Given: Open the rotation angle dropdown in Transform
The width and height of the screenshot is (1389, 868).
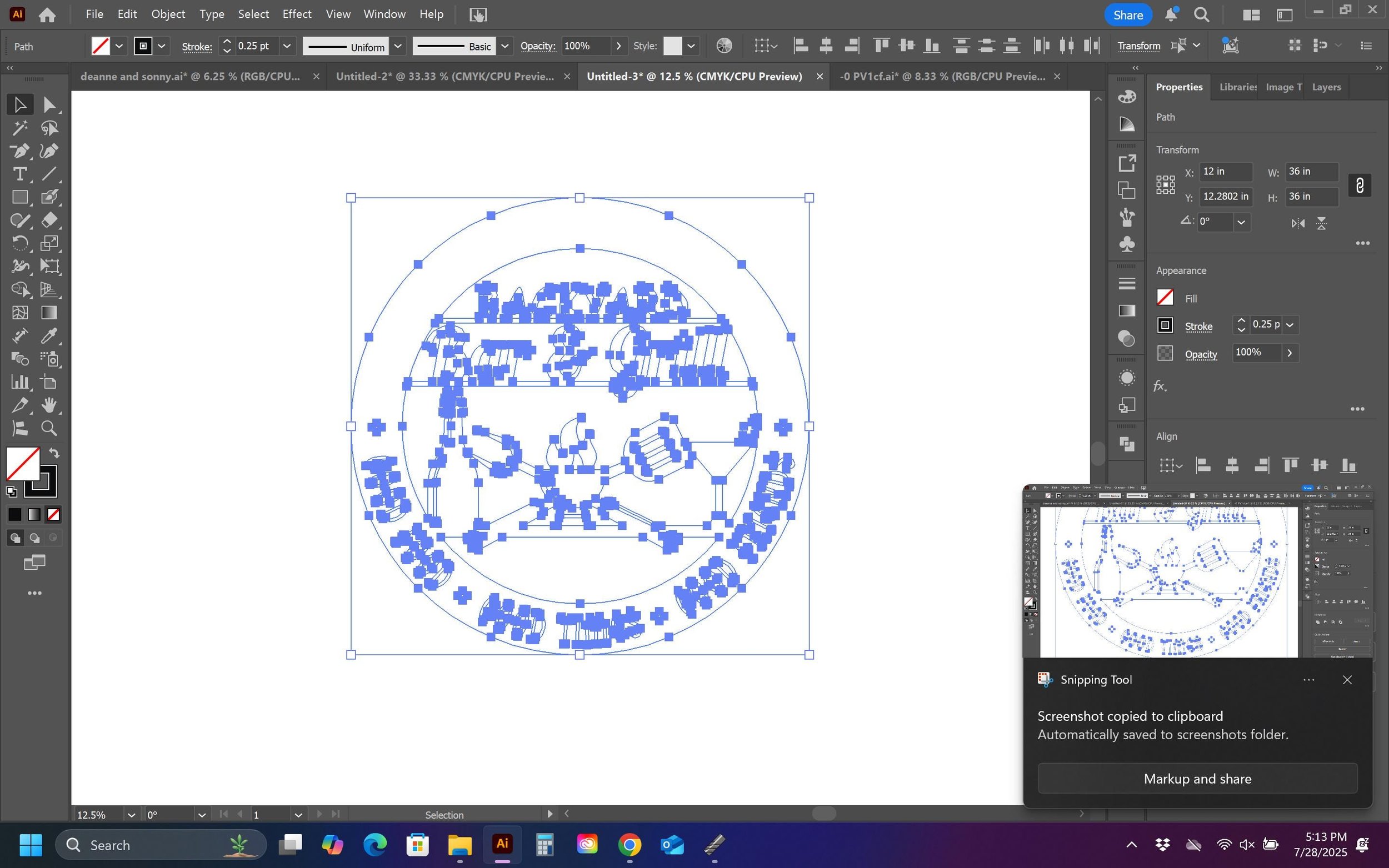Looking at the screenshot, I should tap(1241, 222).
